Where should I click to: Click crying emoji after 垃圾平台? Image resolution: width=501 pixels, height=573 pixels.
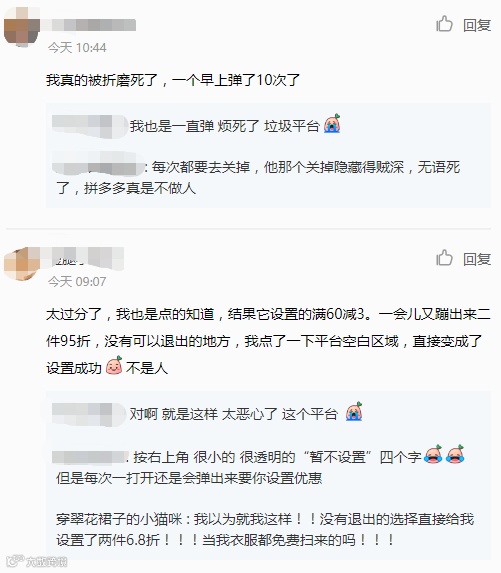coord(332,124)
